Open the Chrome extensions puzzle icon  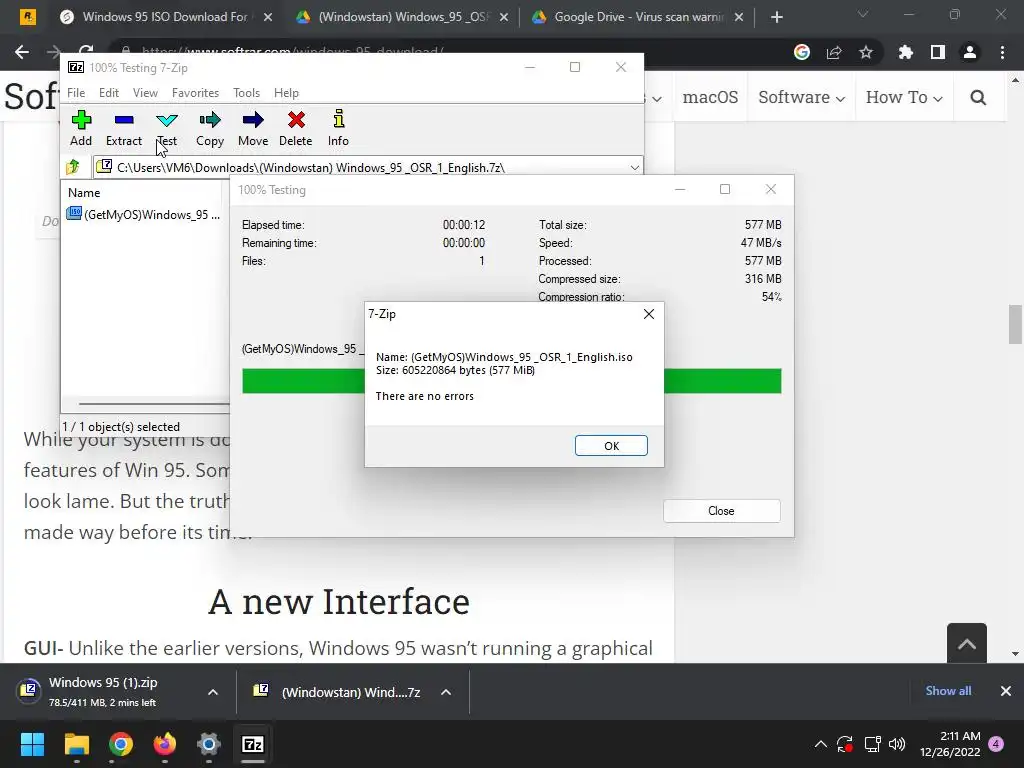tap(905, 52)
